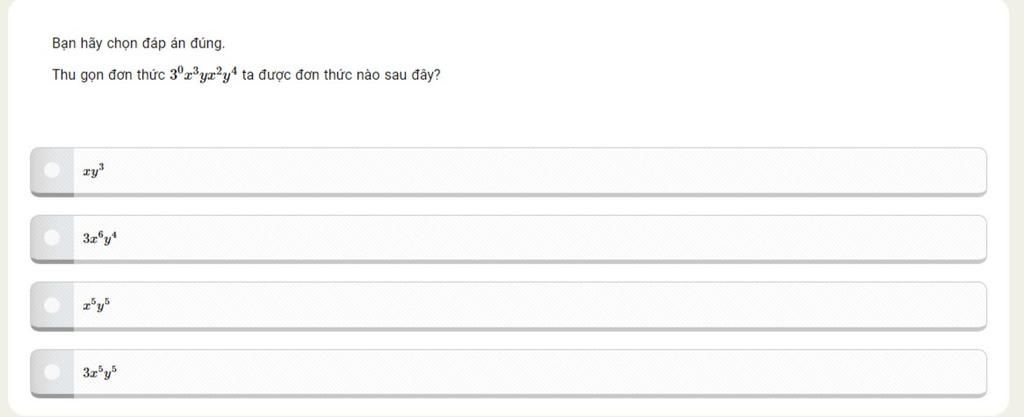Click the 3x⁵y⁵ answer formula text
The height and width of the screenshot is (417, 1024).
point(100,372)
